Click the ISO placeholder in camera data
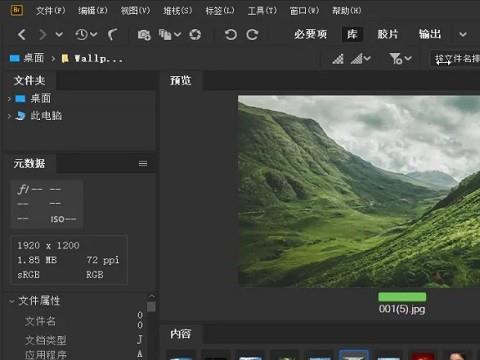 tap(63, 219)
